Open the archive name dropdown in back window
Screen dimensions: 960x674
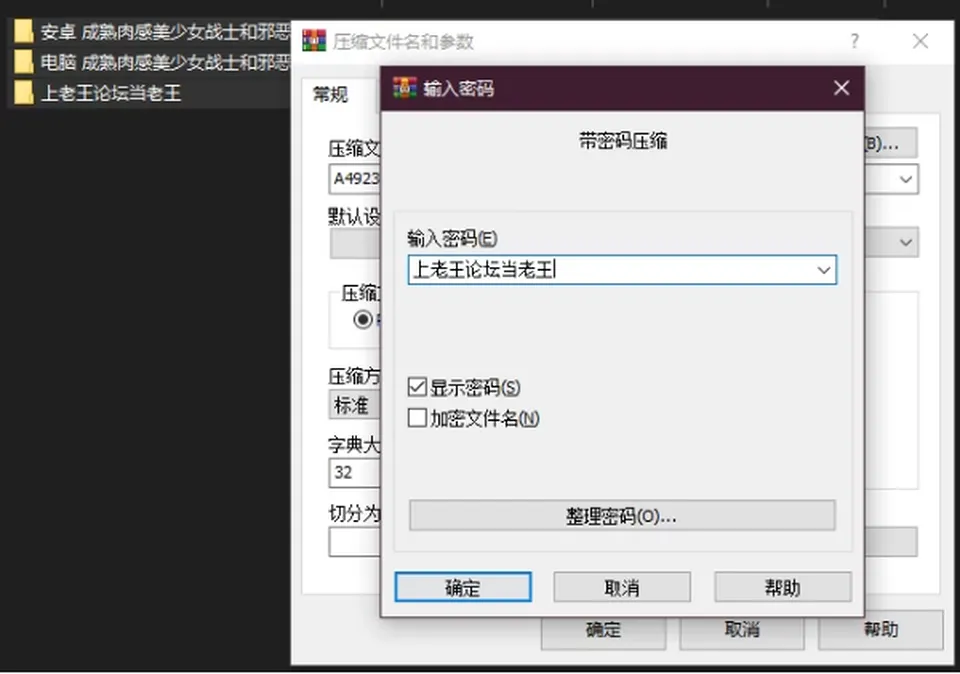tap(906, 179)
